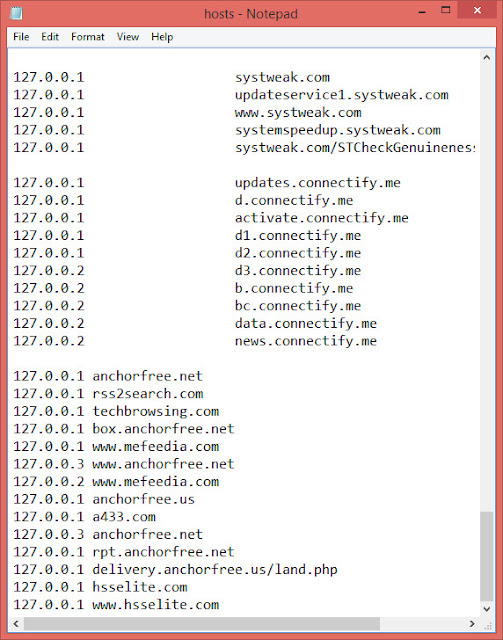Image resolution: width=503 pixels, height=640 pixels.
Task: Click the vertical scrollbar down arrow
Action: click(x=486, y=609)
